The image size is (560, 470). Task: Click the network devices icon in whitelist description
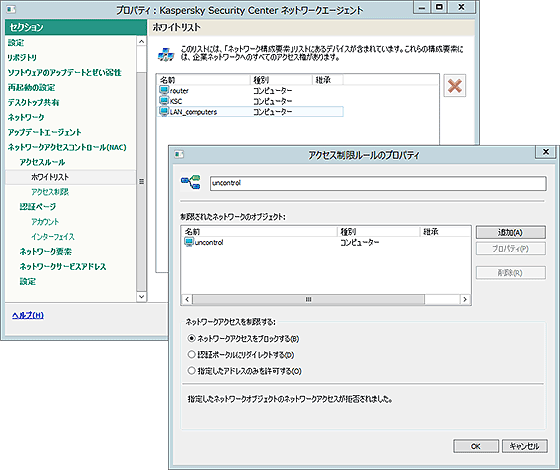166,54
